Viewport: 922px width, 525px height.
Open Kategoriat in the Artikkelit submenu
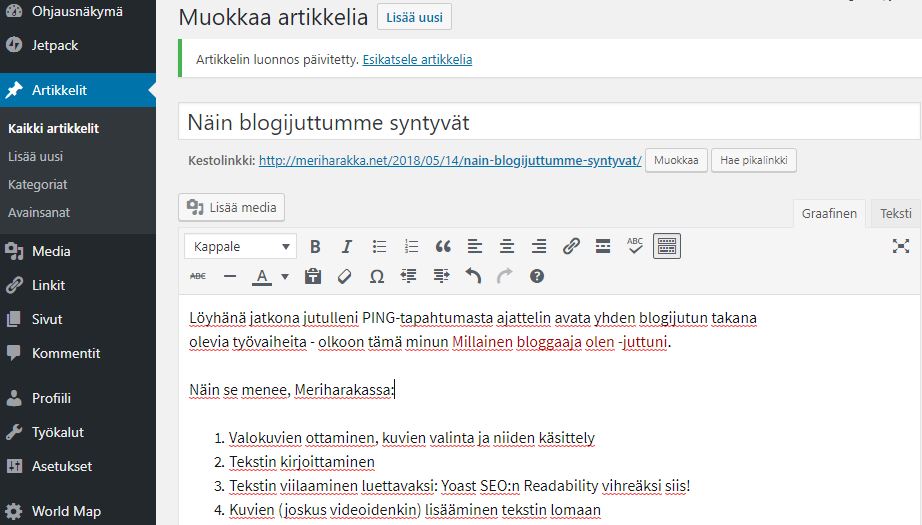pyautogui.click(x=38, y=185)
